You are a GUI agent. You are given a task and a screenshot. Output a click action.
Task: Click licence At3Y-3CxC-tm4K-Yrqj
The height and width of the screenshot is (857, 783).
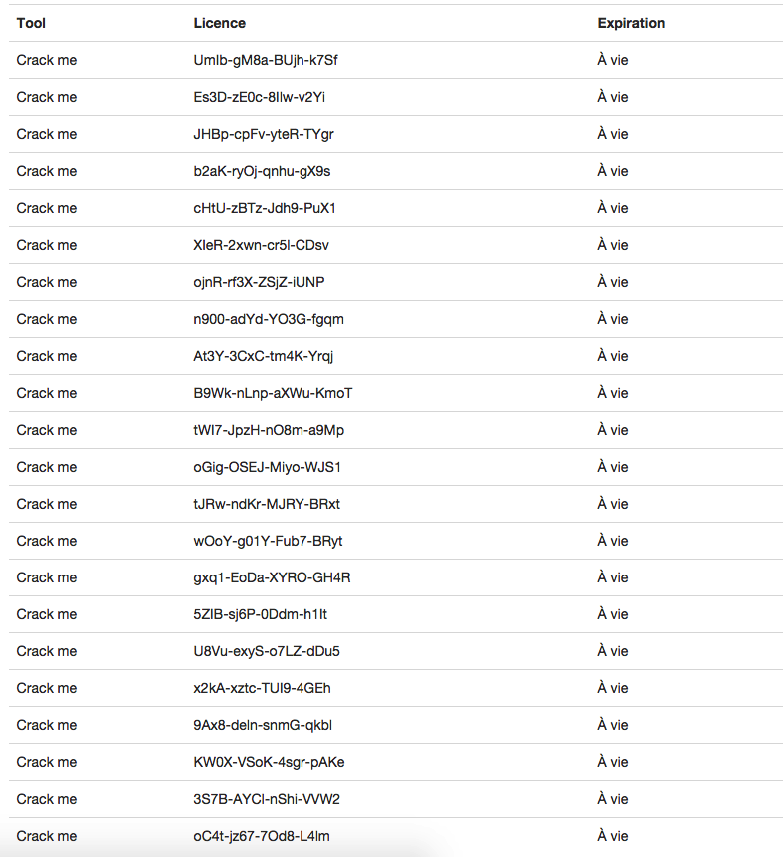coord(263,356)
